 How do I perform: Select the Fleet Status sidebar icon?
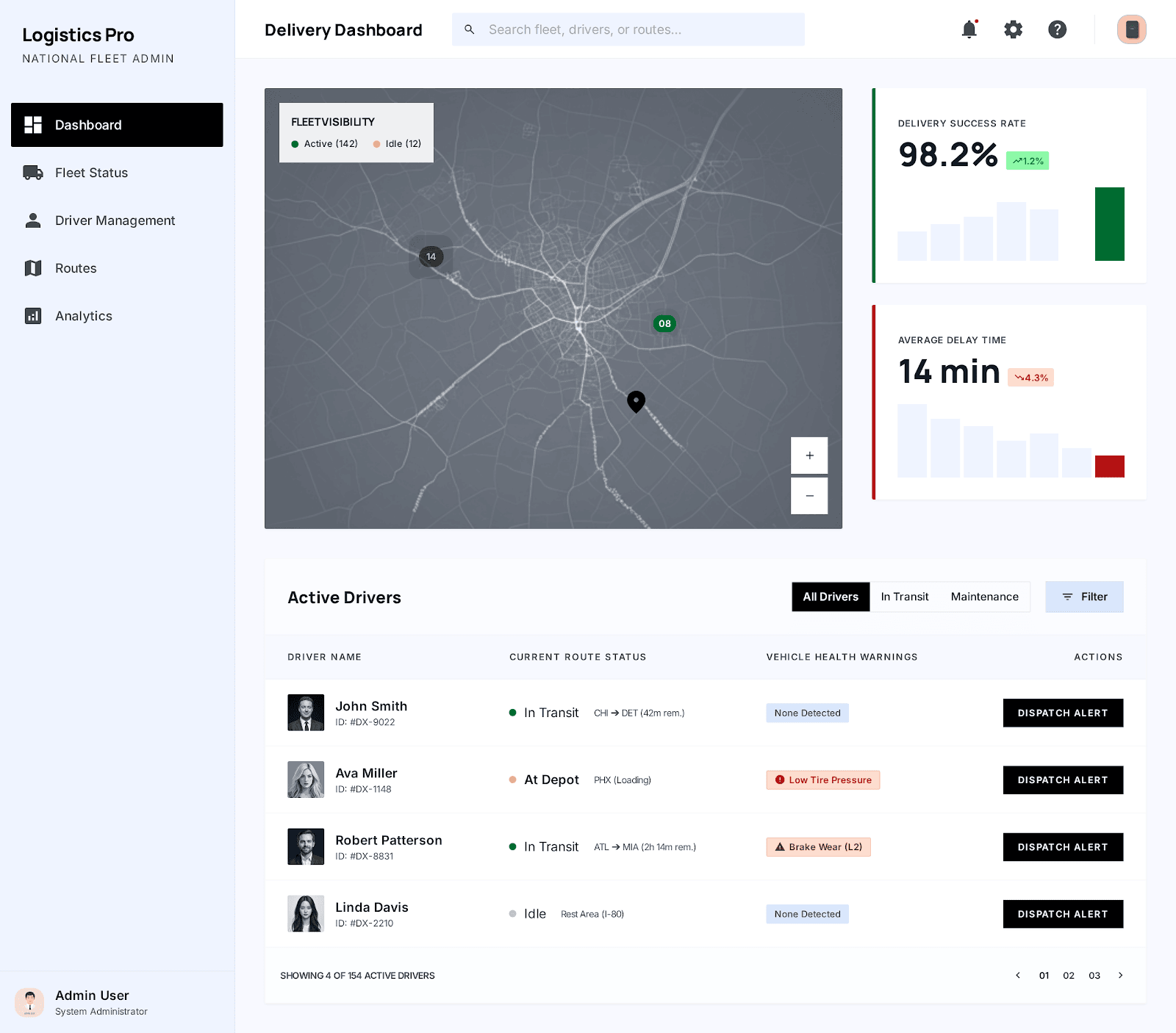pyautogui.click(x=32, y=173)
